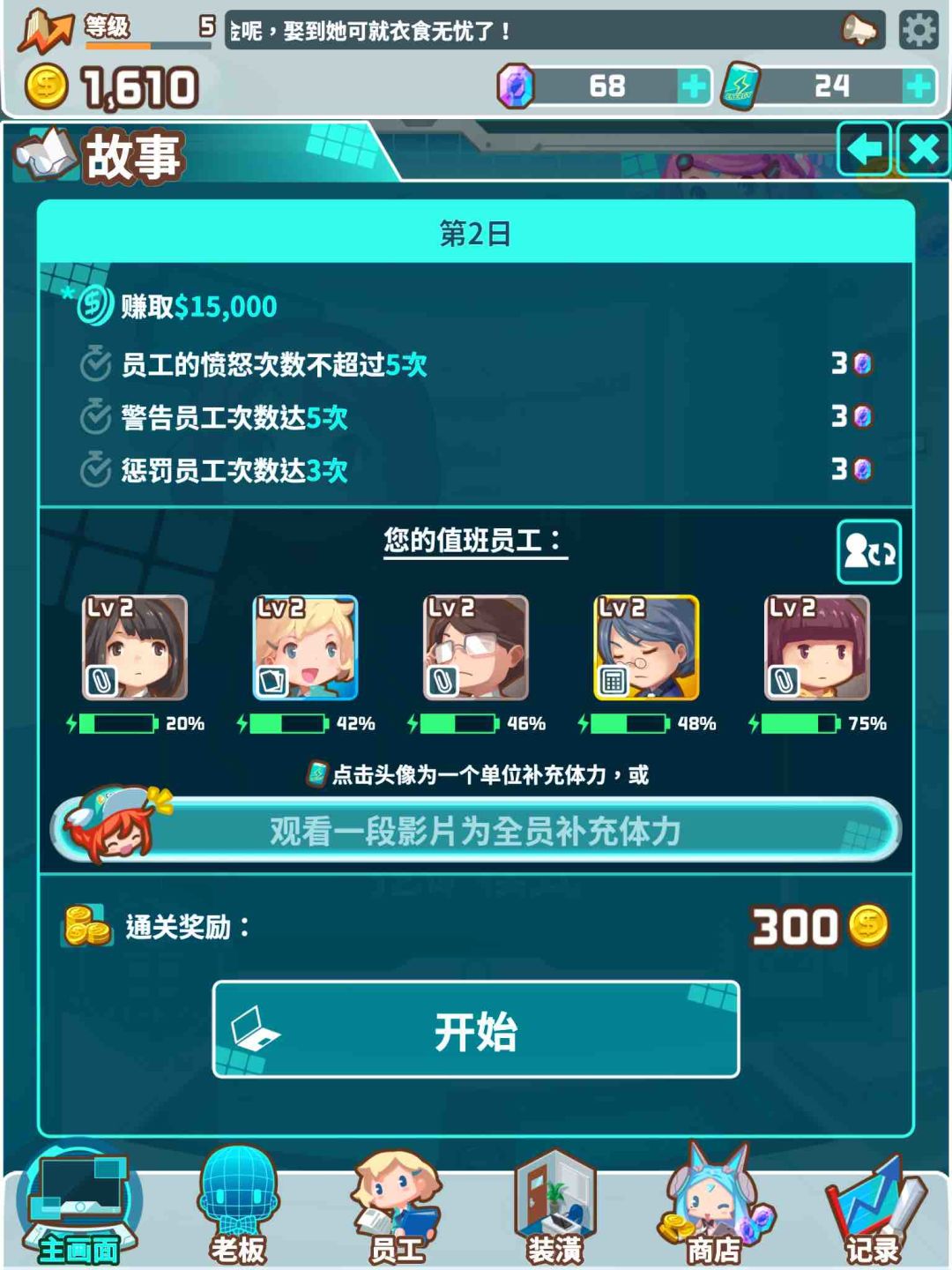The image size is (952, 1270).
Task: Add more energy drinks with plus
Action: [x=919, y=86]
